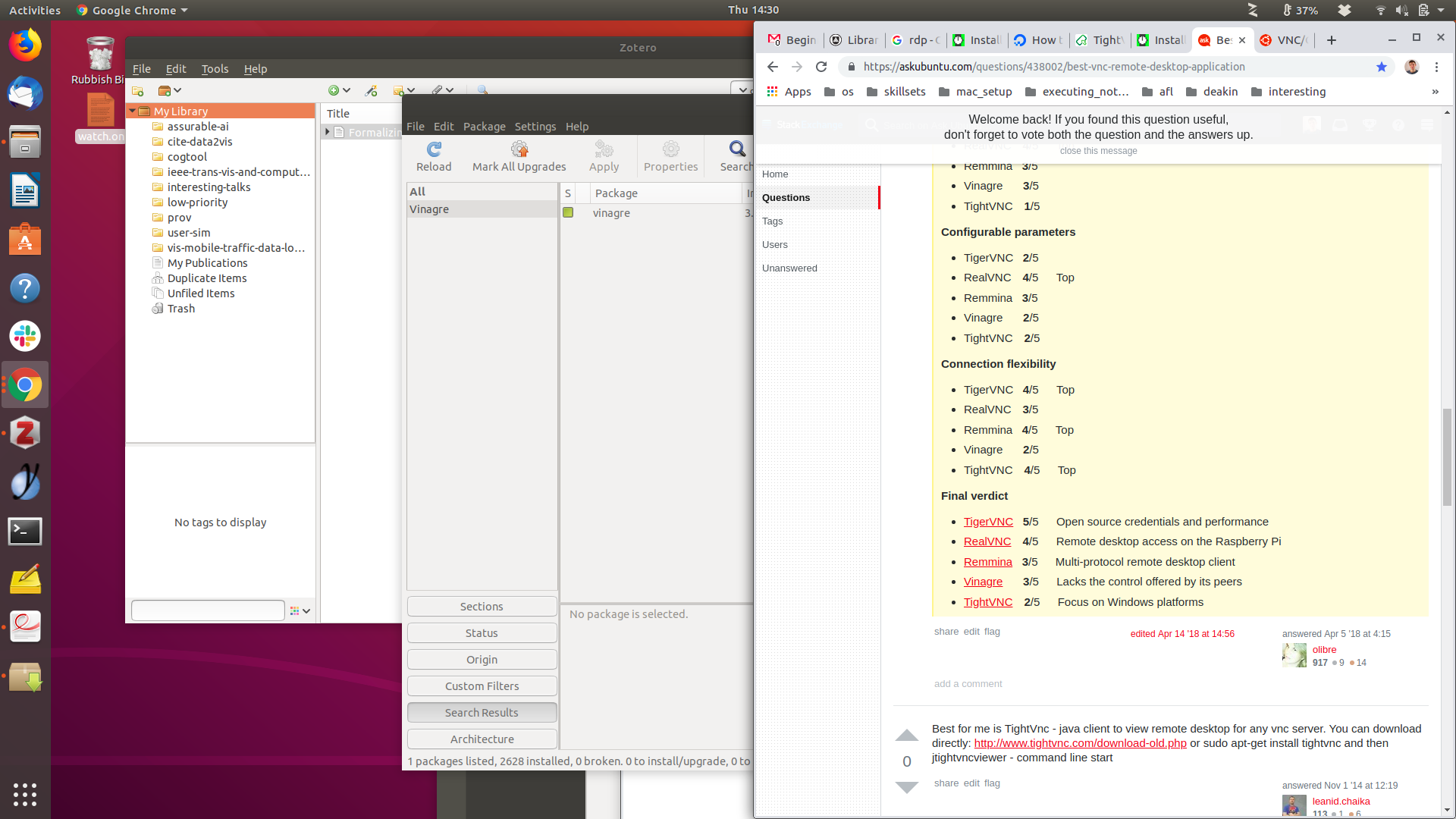Expand the Formalizing item row
Viewport: 1456px width, 819px height.
(328, 132)
